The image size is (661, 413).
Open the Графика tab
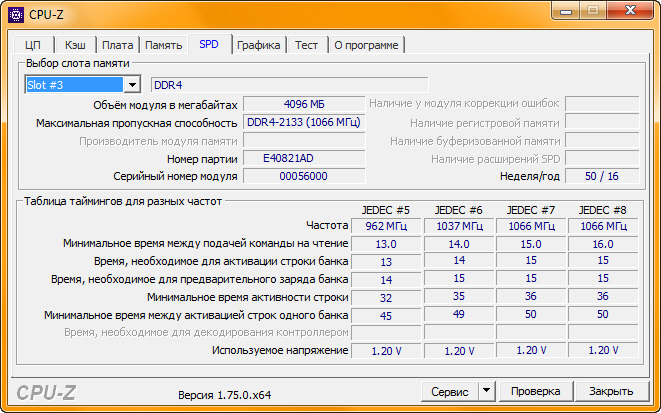coord(258,45)
